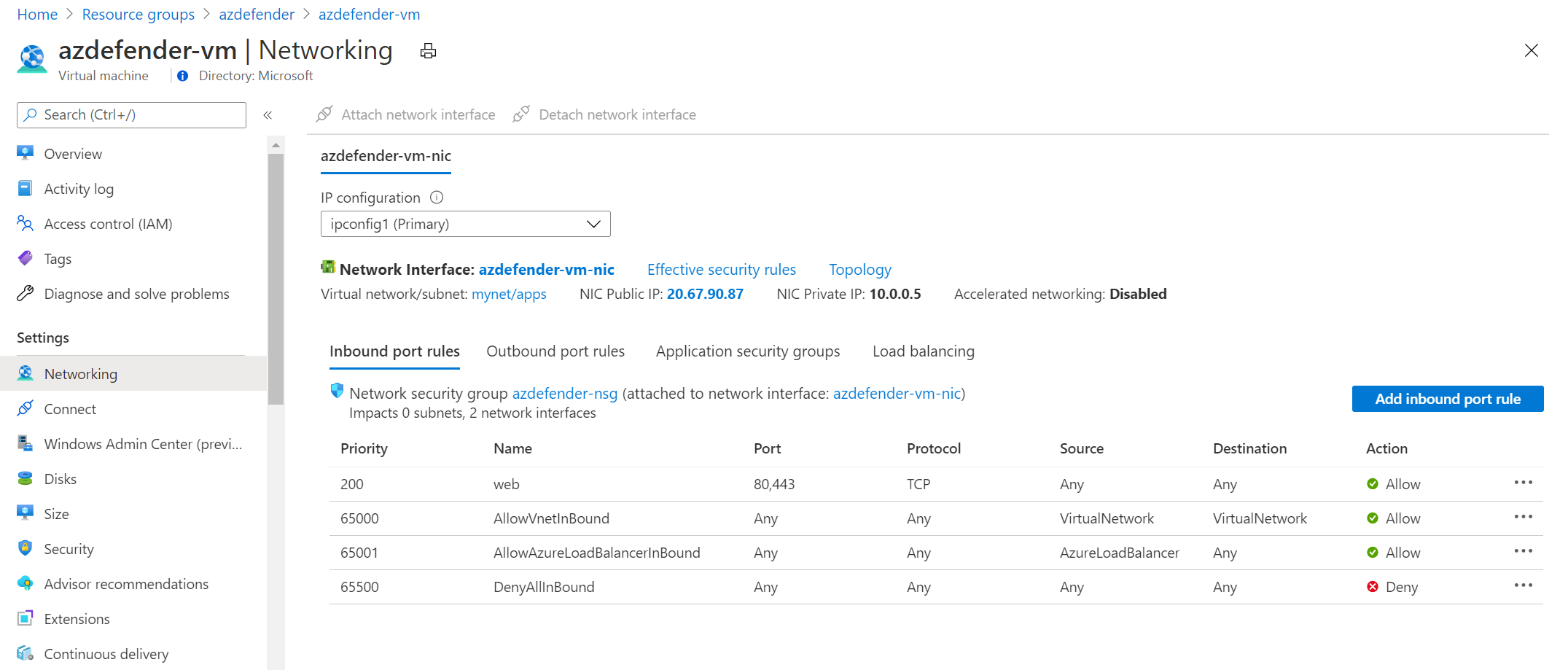This screenshot has width=1568, height=670.
Task: Switch to Outbound port rules tab
Action: pos(555,351)
